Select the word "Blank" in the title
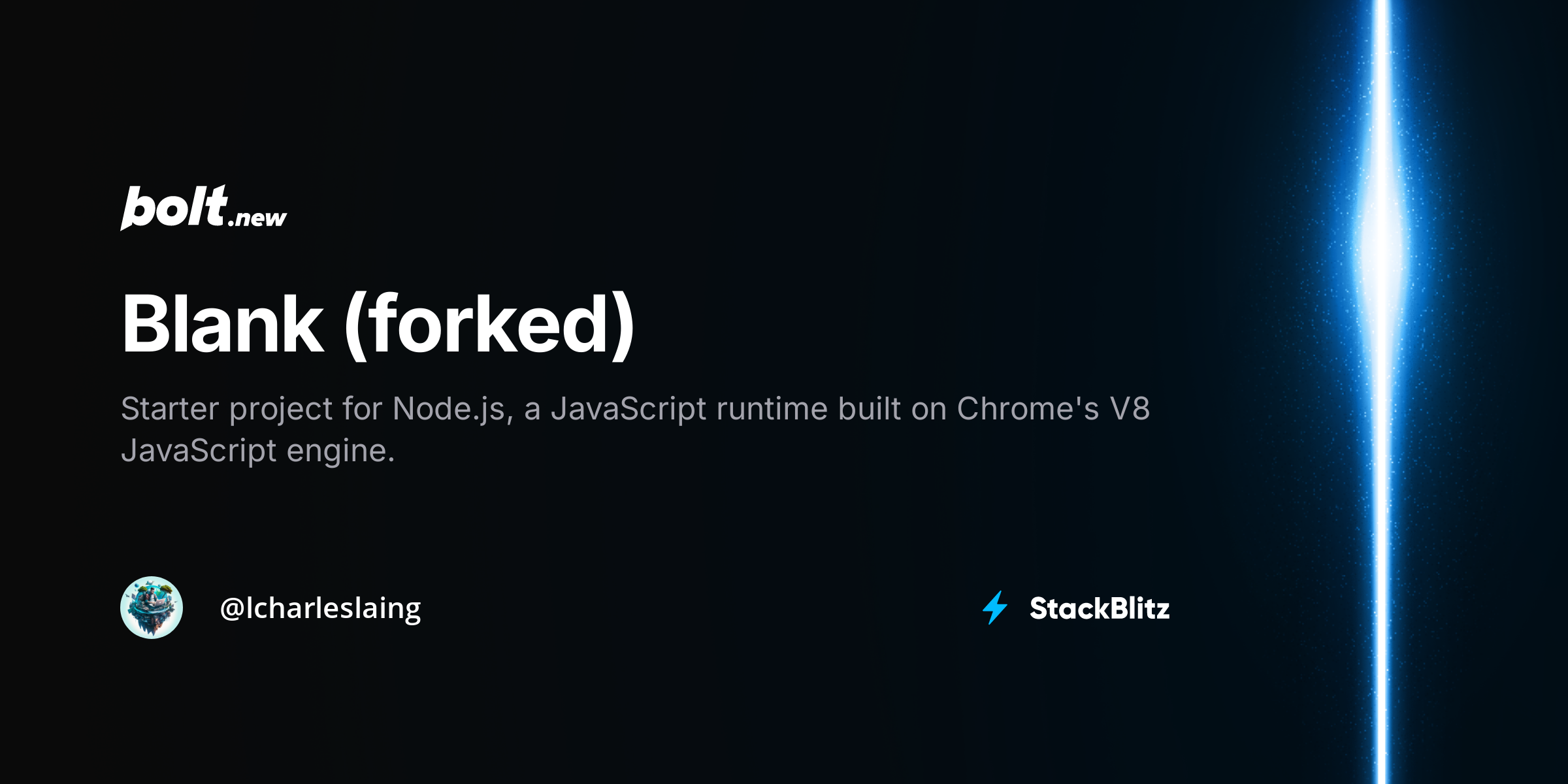Image resolution: width=1568 pixels, height=784 pixels. click(x=222, y=324)
